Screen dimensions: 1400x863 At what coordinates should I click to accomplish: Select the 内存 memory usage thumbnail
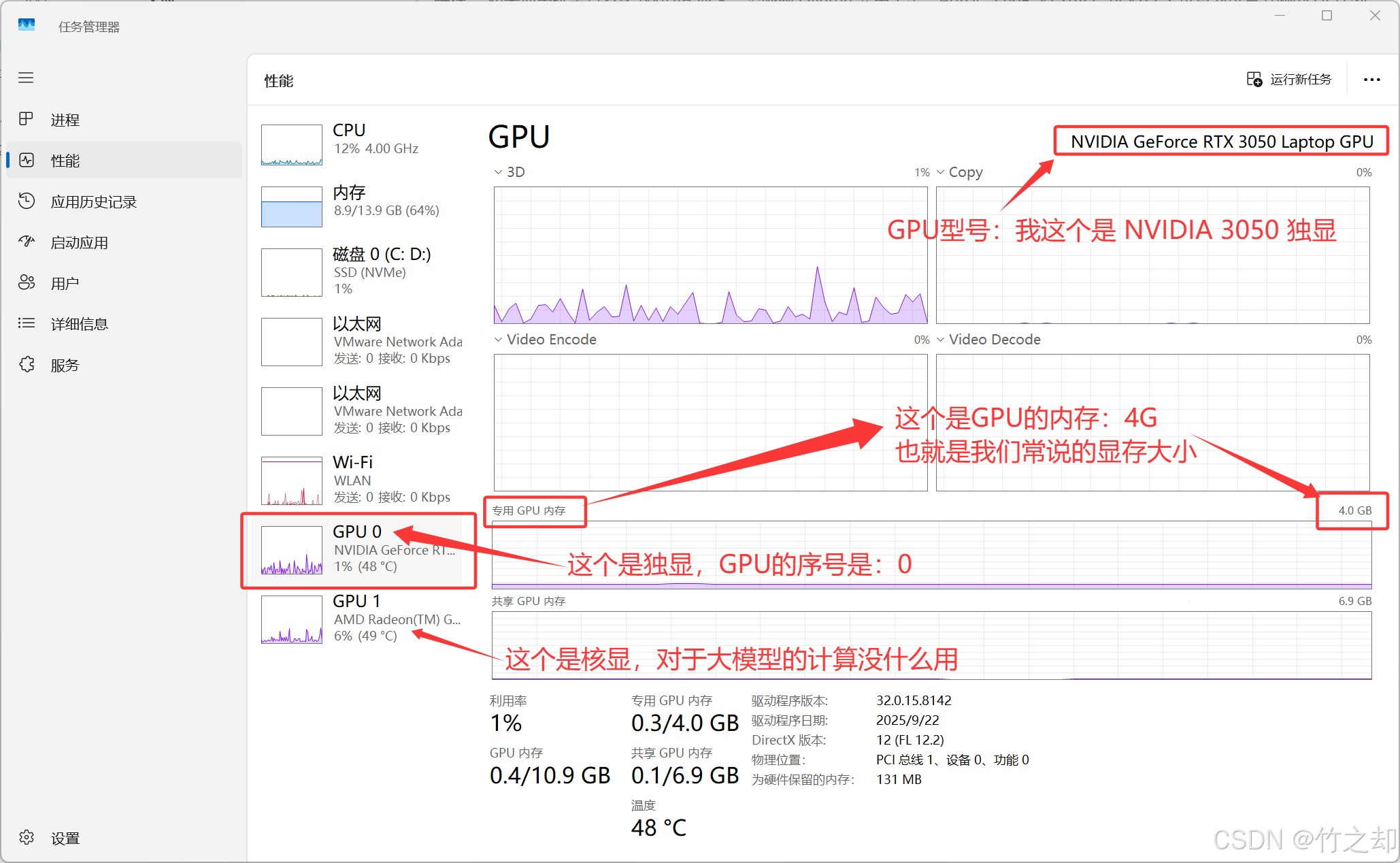click(292, 207)
